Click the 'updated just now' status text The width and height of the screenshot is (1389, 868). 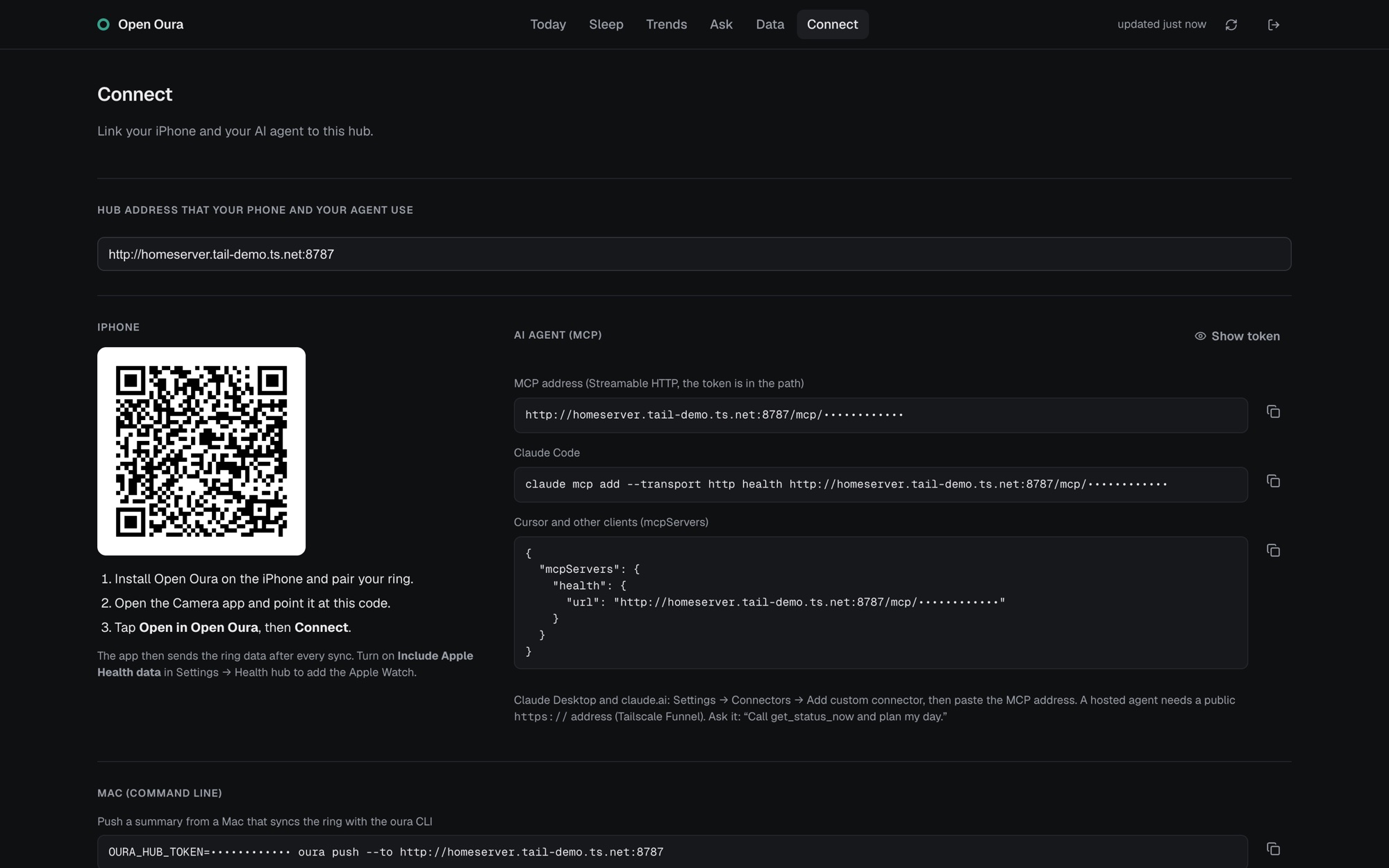click(1161, 24)
